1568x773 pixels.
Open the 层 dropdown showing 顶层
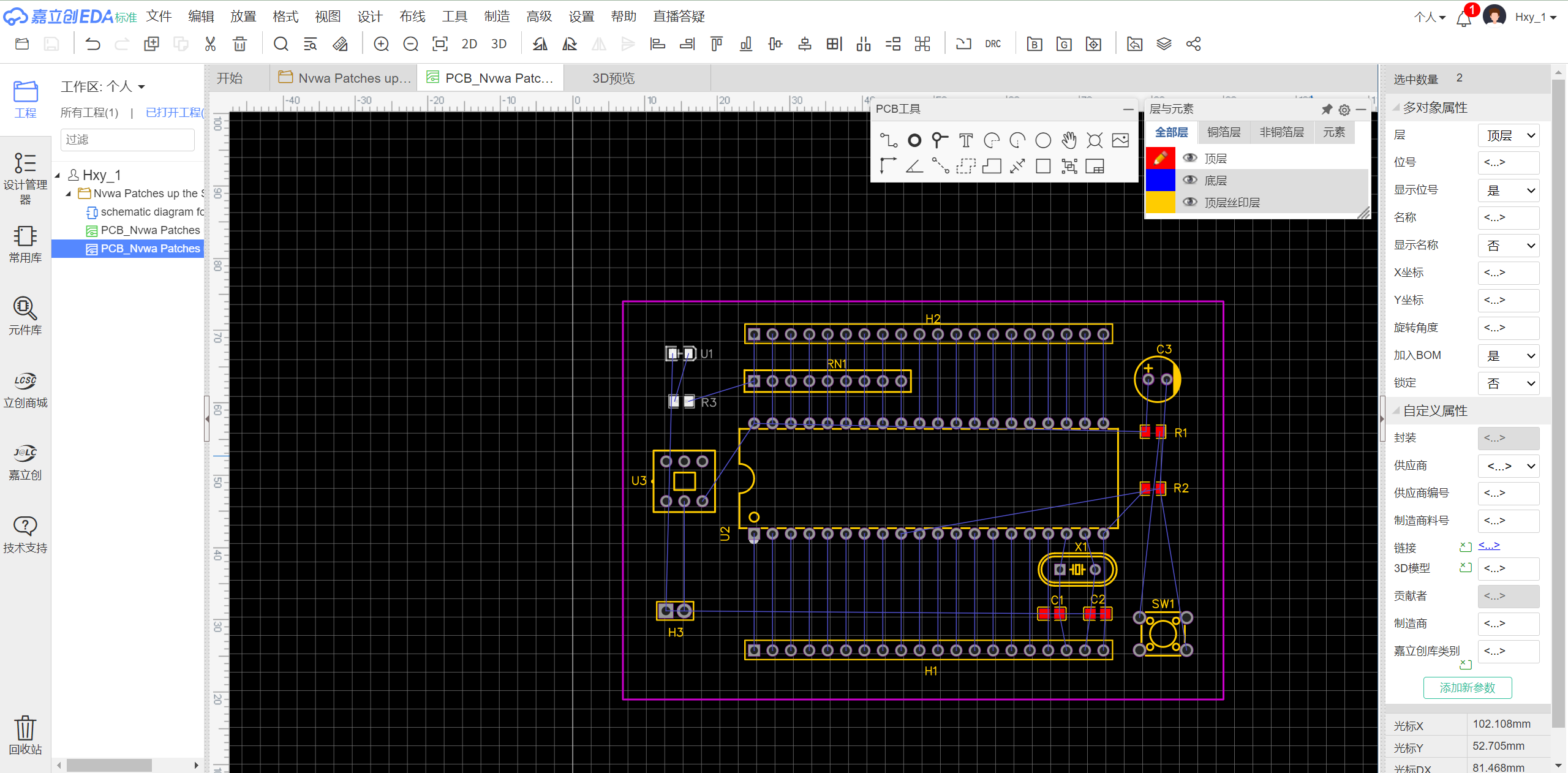point(1508,135)
